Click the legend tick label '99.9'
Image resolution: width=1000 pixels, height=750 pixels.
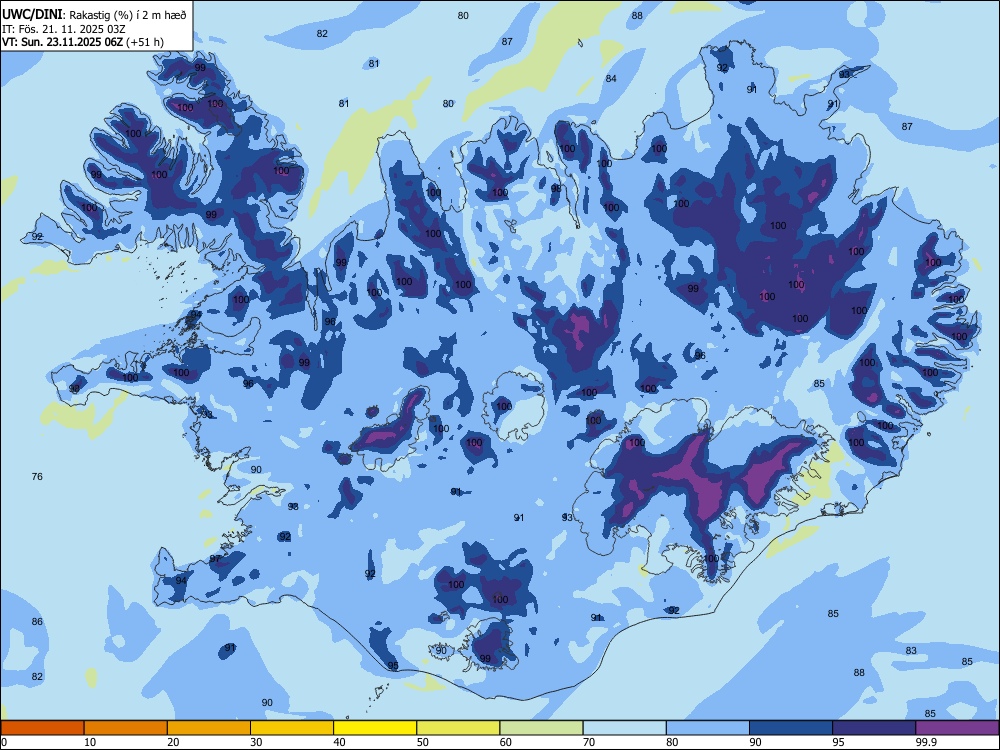tap(926, 742)
